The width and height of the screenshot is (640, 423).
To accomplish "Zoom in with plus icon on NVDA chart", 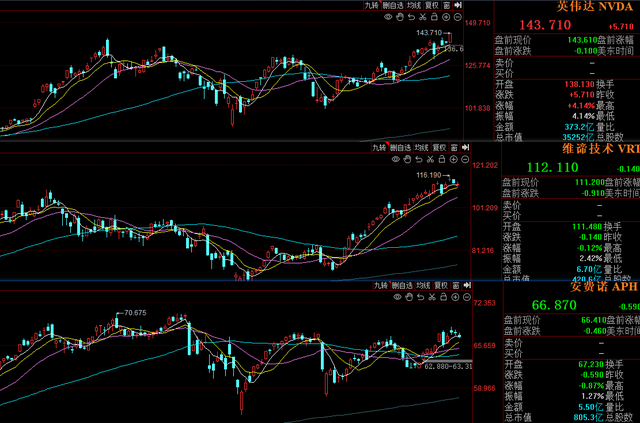I will tap(446, 17).
